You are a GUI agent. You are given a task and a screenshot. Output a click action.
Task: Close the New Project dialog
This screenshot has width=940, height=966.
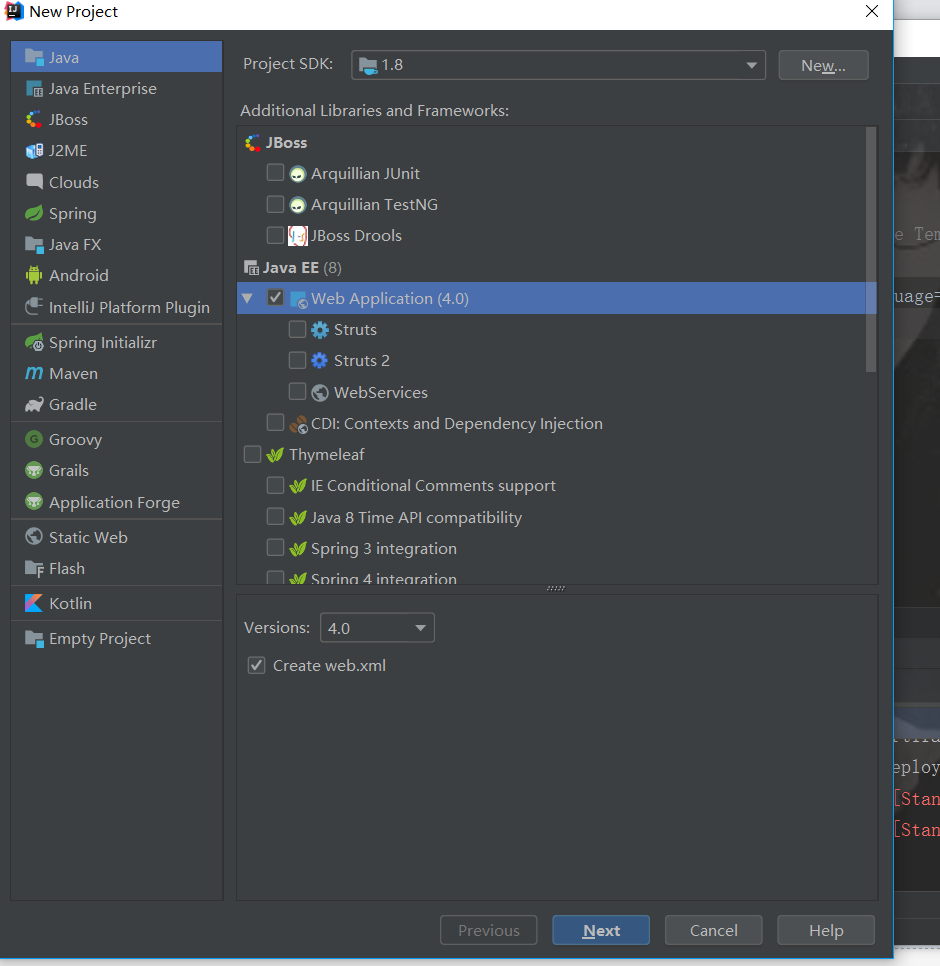(872, 11)
